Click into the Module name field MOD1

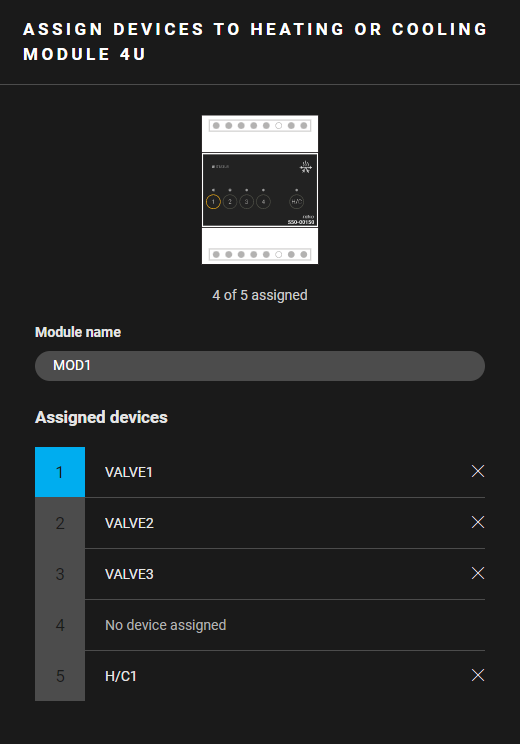(260, 366)
